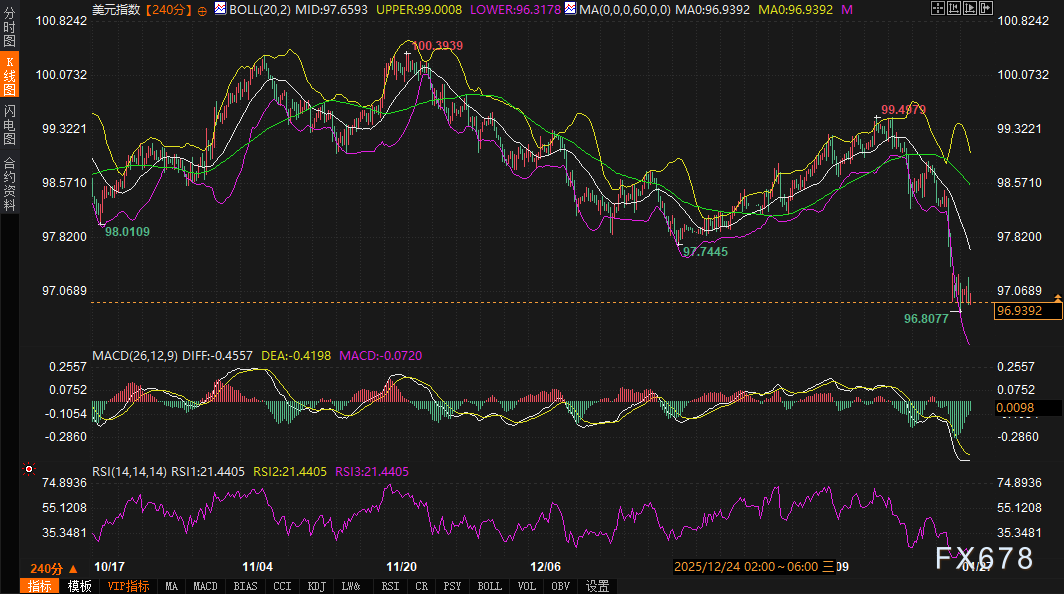
Task: Select the 指标 tab at bottom
Action: (x=40, y=586)
